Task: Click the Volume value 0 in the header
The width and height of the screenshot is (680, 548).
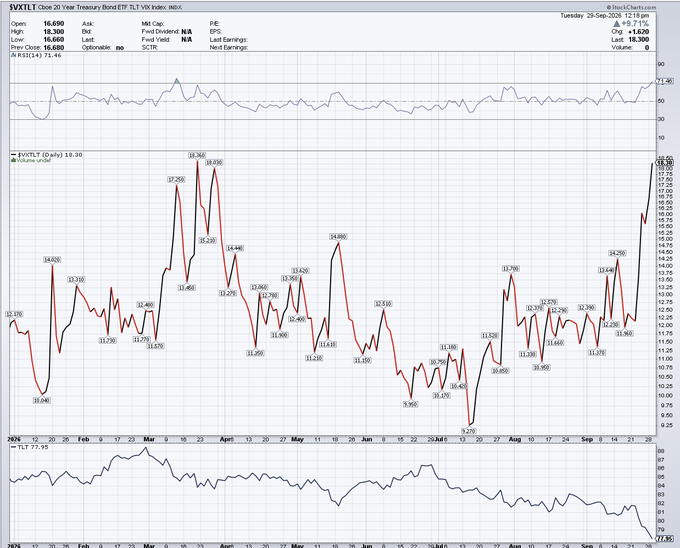Action: (x=647, y=47)
